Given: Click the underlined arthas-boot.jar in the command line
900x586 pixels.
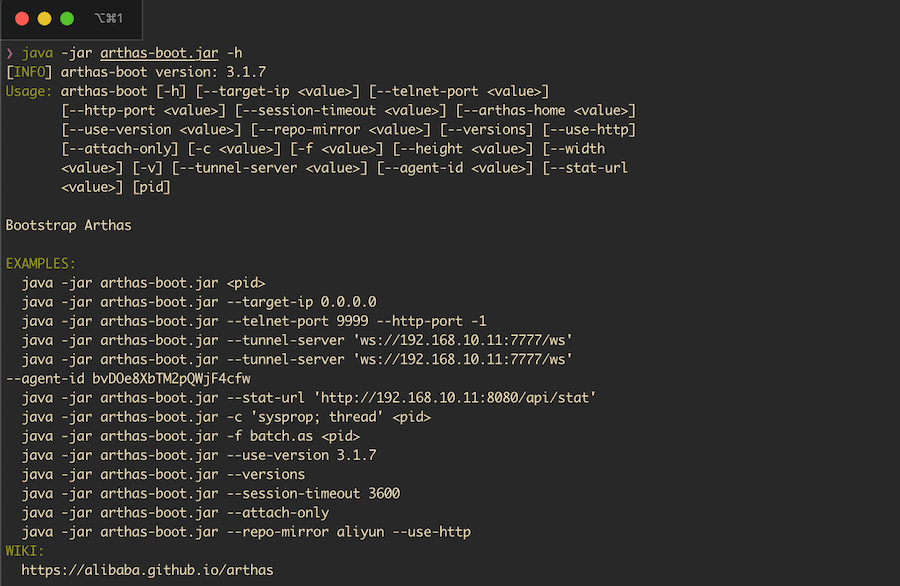Looking at the screenshot, I should click(x=159, y=53).
